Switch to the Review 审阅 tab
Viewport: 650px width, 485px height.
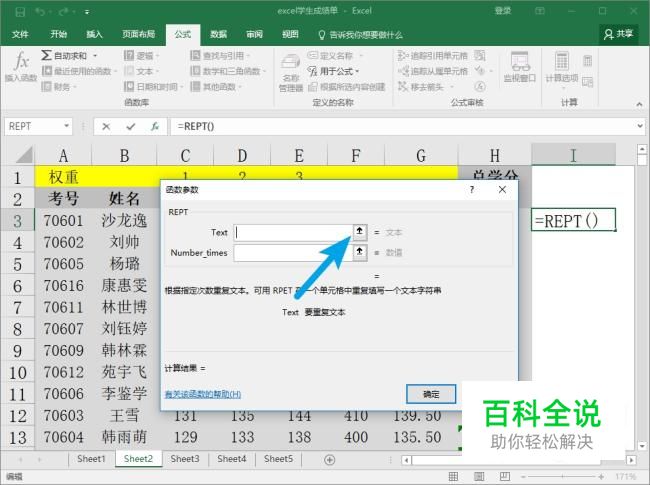[x=254, y=34]
